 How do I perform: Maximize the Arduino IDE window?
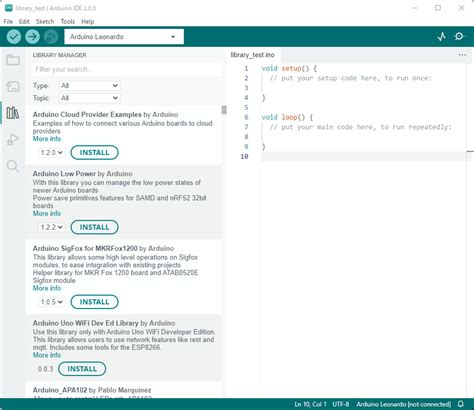click(x=438, y=8)
